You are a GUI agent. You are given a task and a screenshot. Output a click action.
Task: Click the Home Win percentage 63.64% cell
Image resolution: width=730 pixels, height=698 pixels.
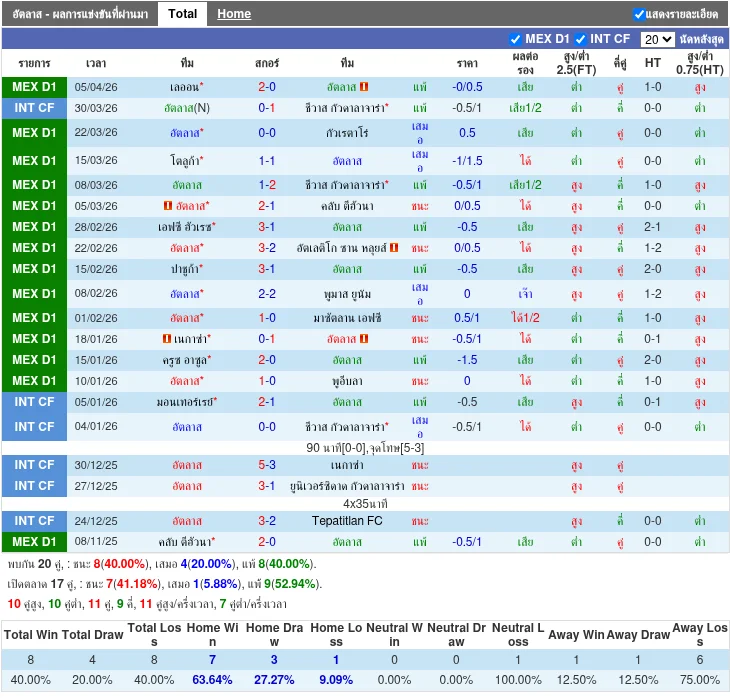[x=212, y=680]
